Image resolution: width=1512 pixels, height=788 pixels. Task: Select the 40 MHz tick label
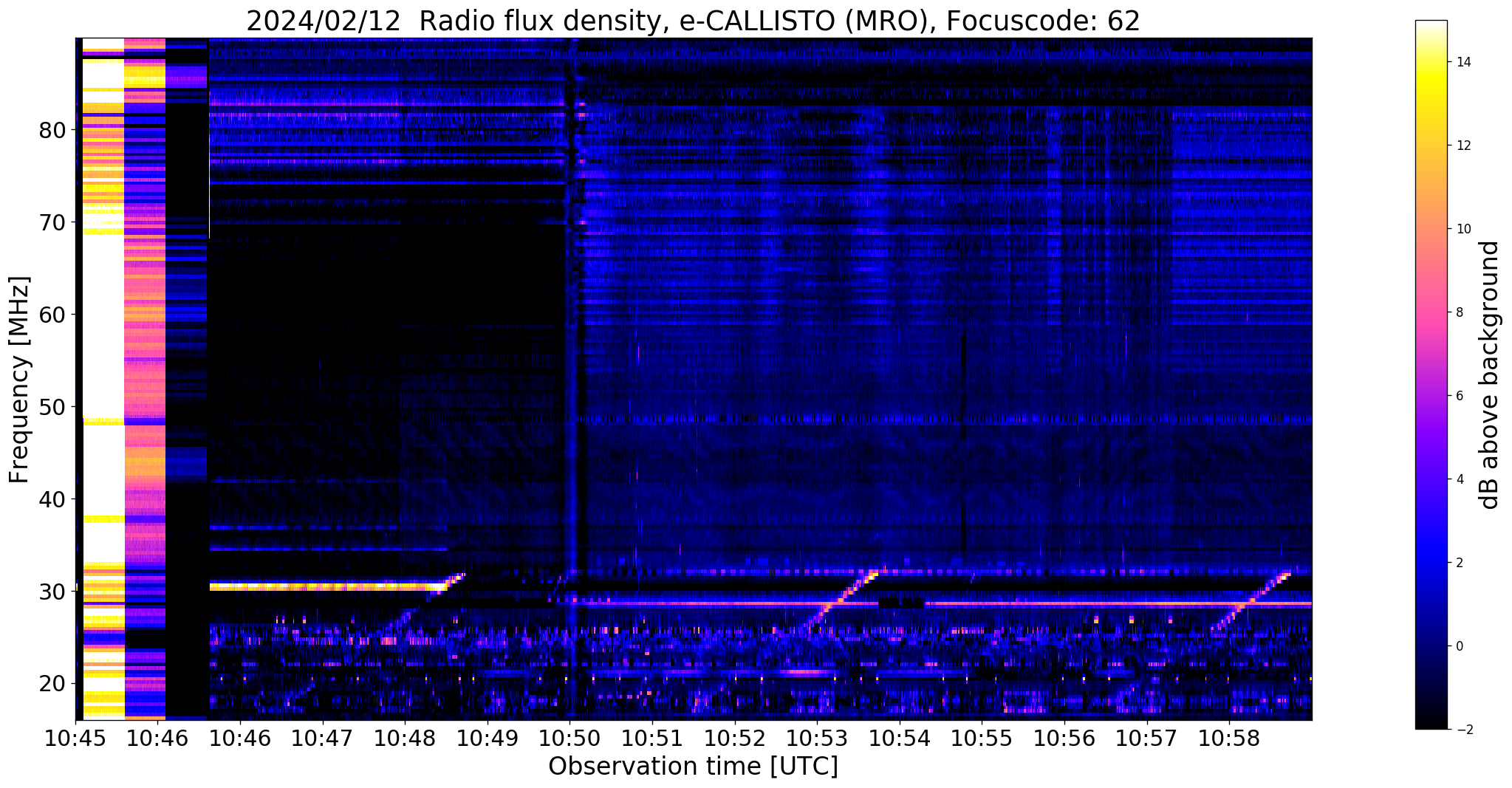52,499
